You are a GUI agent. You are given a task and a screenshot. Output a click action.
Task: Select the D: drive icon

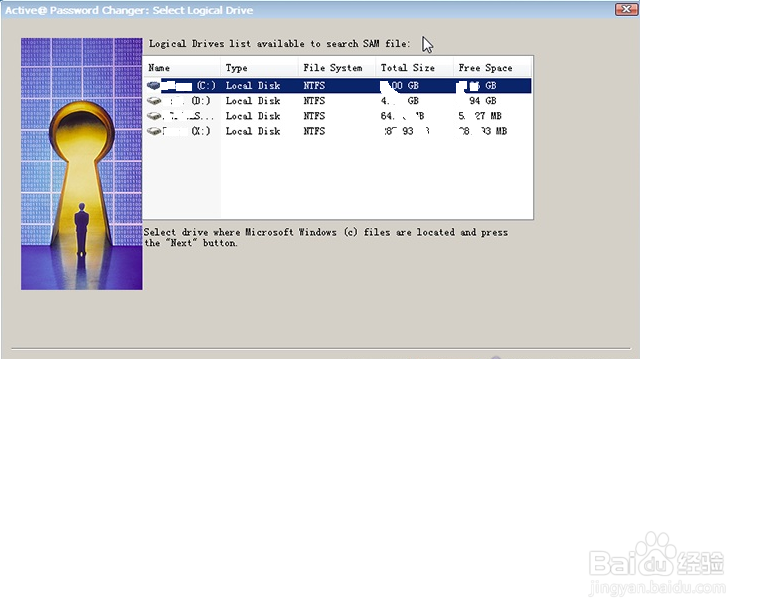tap(154, 101)
